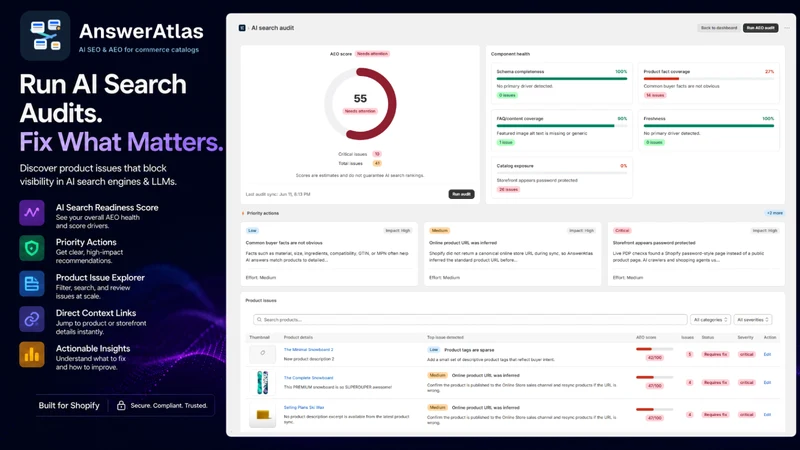Open The Minimal Snowboard 2 product link

(308, 350)
